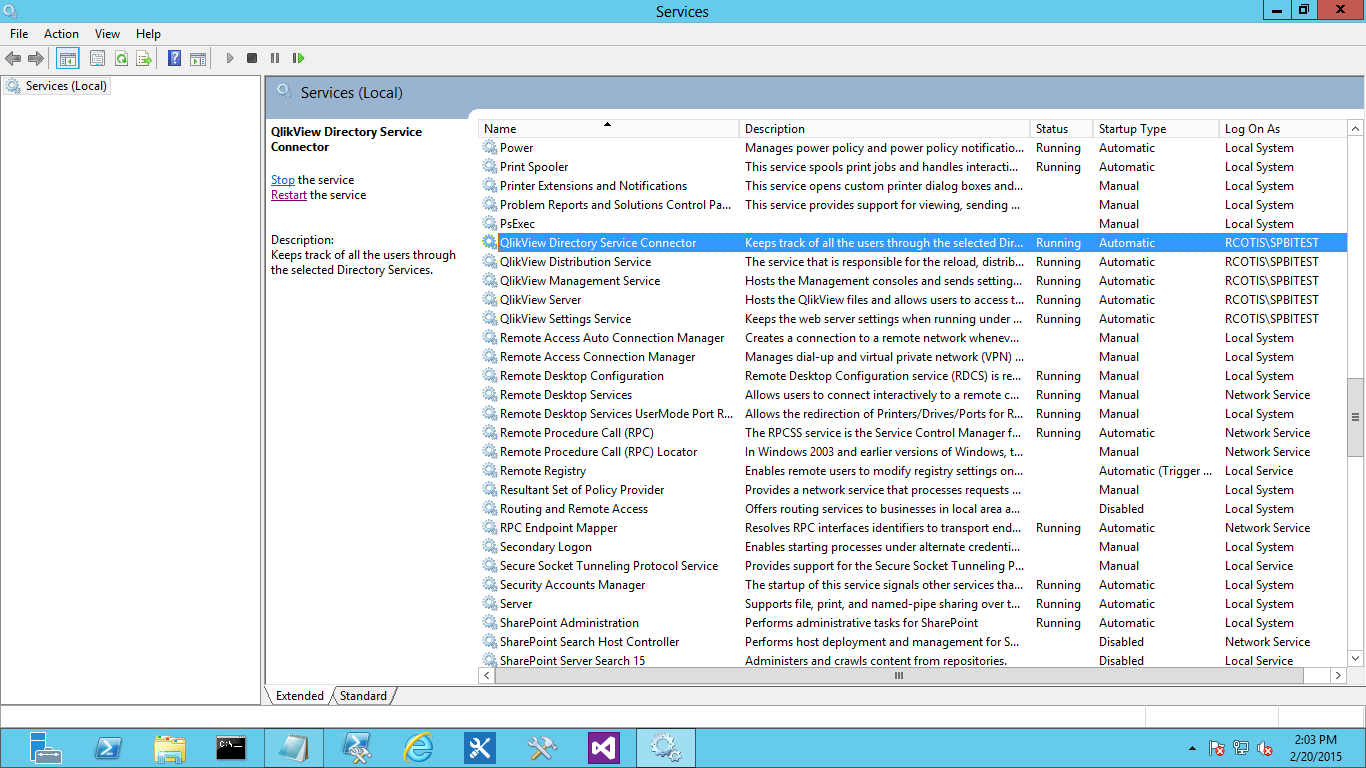Click the vertical scrollbar up arrow
Screen dimensions: 1366x768
tap(1356, 129)
